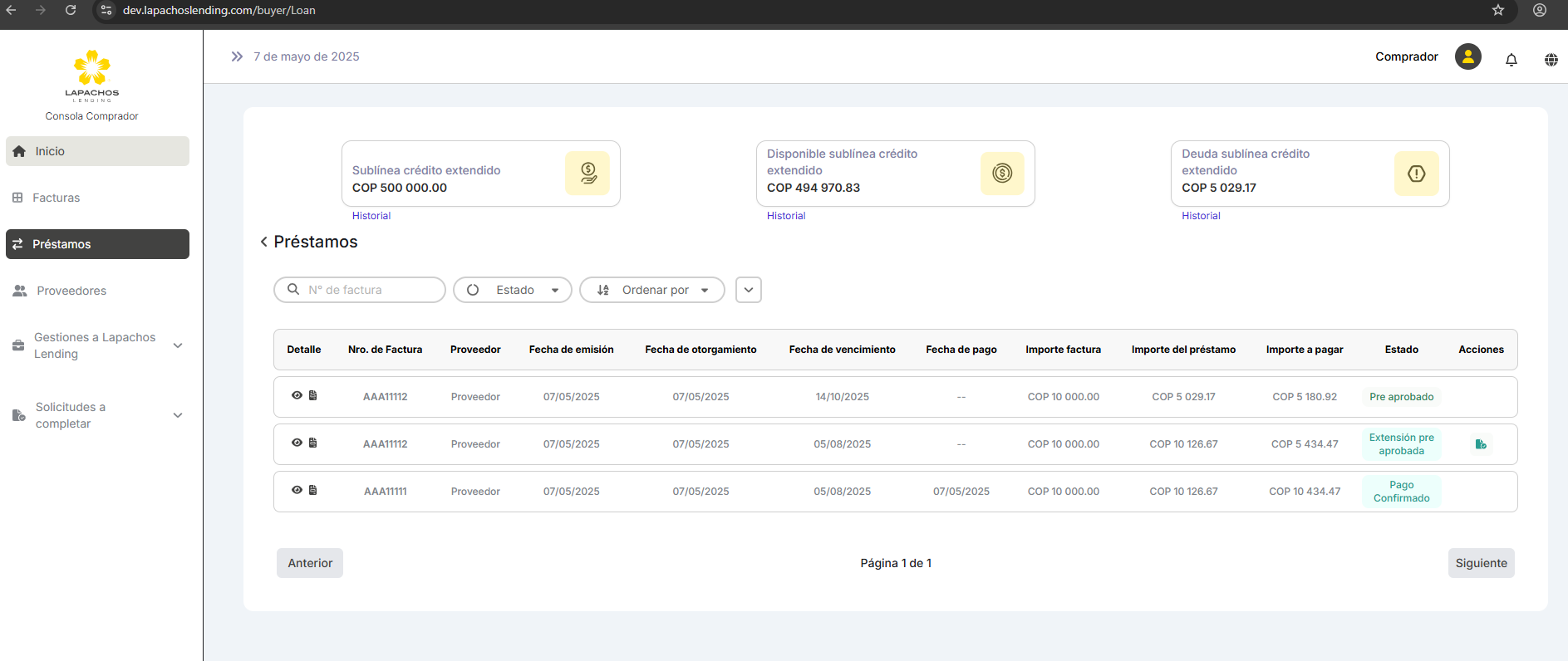Image resolution: width=1568 pixels, height=661 pixels.
Task: Click action icon for Extensión pre aprobada loan
Action: coord(1480,444)
